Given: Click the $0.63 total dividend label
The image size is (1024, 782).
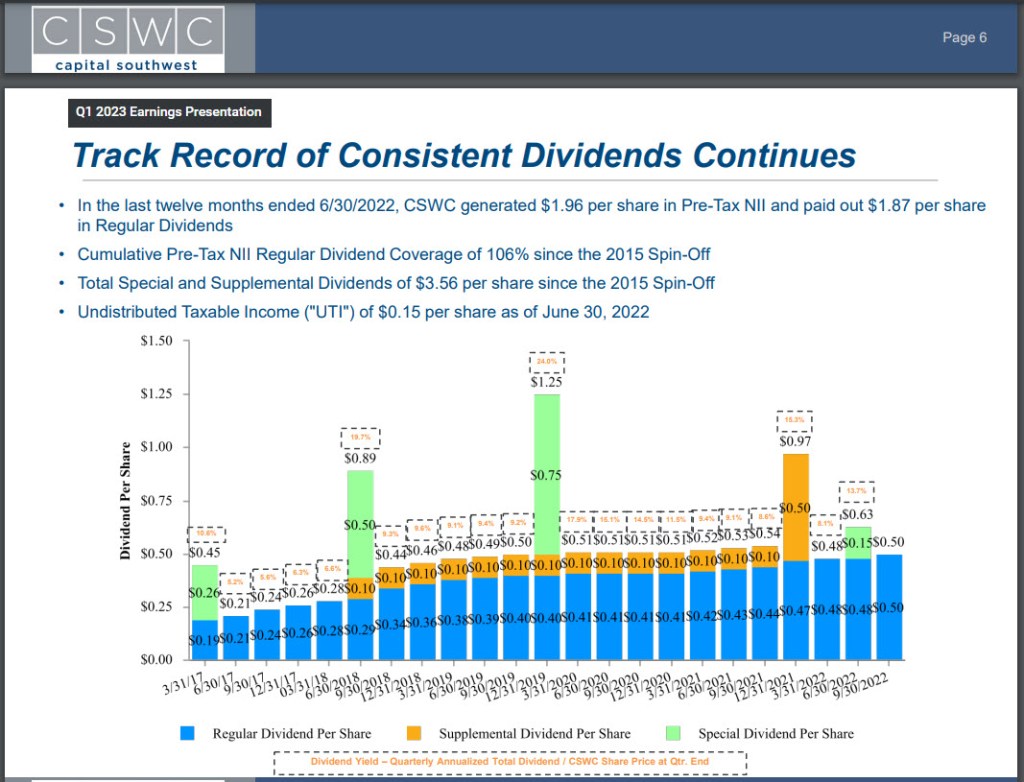Looking at the screenshot, I should [857, 515].
